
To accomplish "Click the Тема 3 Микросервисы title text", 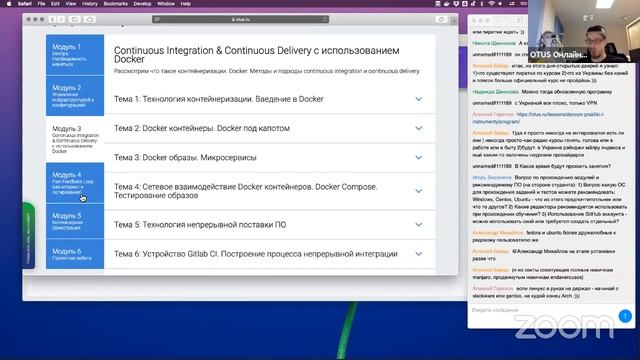I will [185, 158].
